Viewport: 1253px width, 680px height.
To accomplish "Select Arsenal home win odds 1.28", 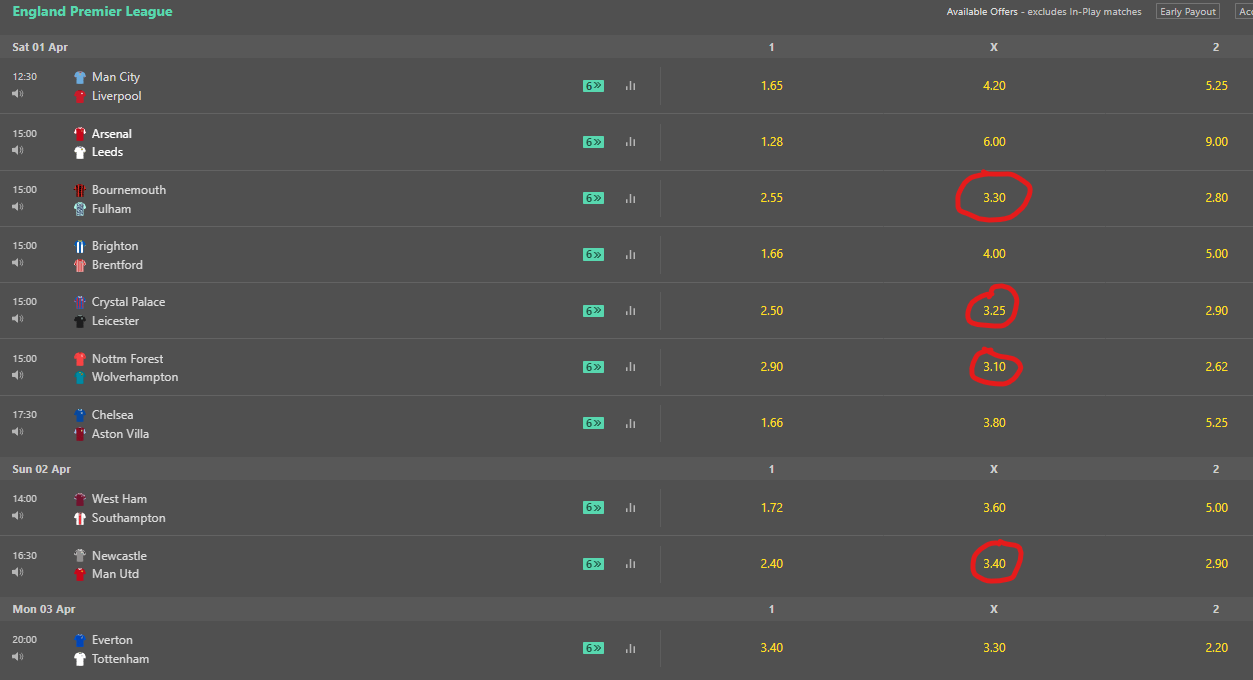I will [x=771, y=142].
